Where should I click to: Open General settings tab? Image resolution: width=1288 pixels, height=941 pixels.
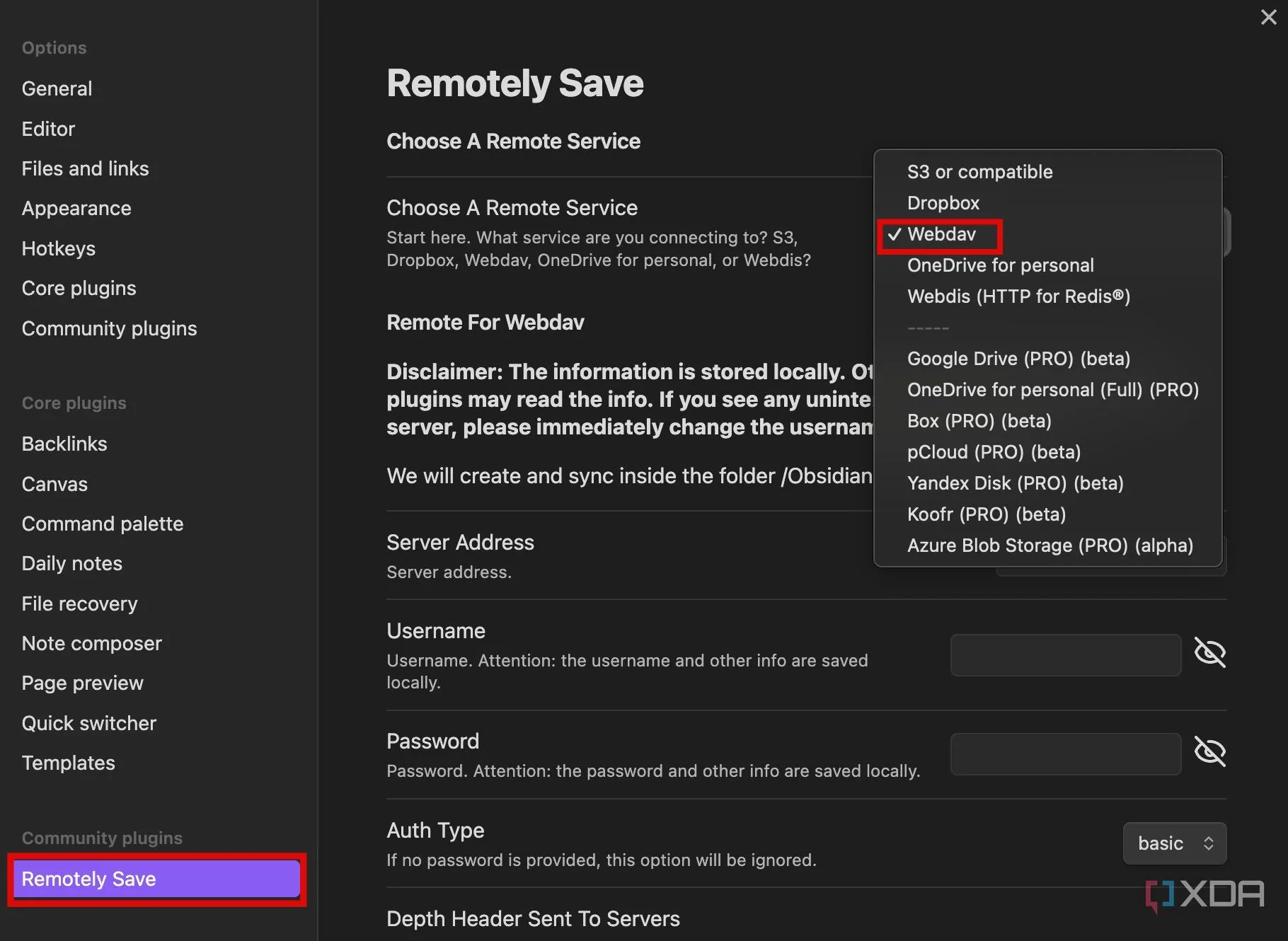(x=57, y=88)
